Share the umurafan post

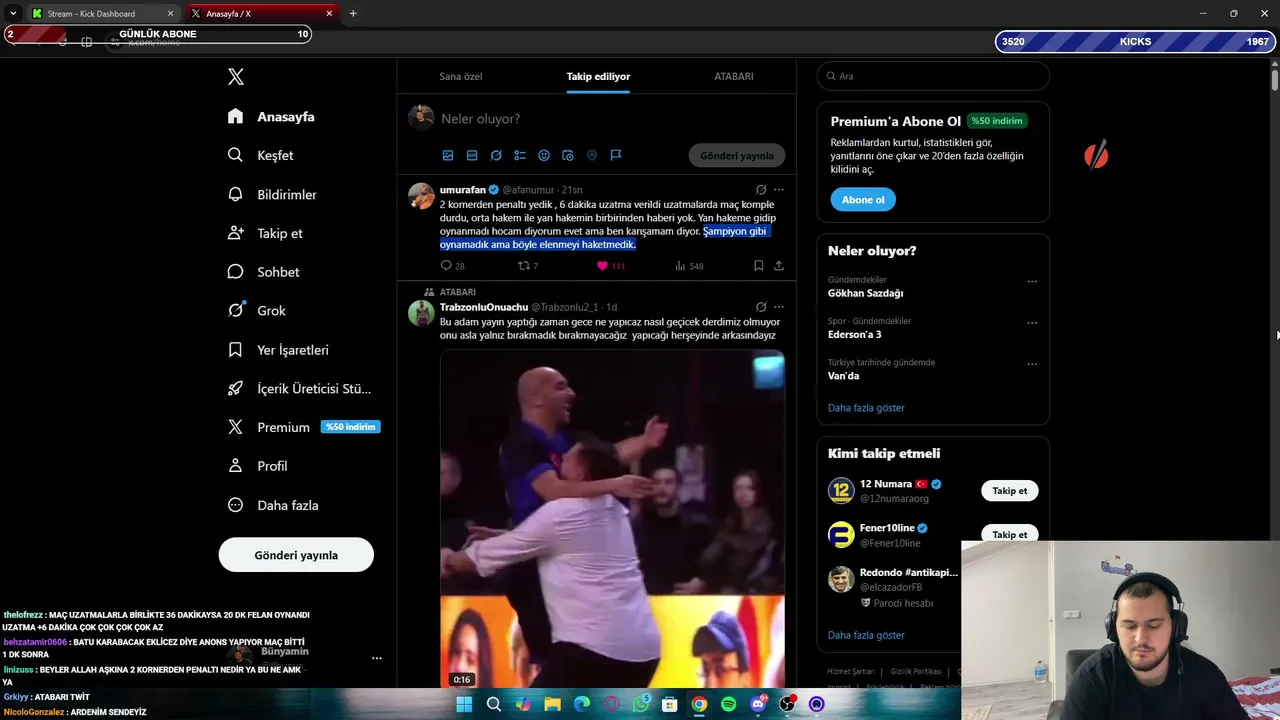pos(779,266)
